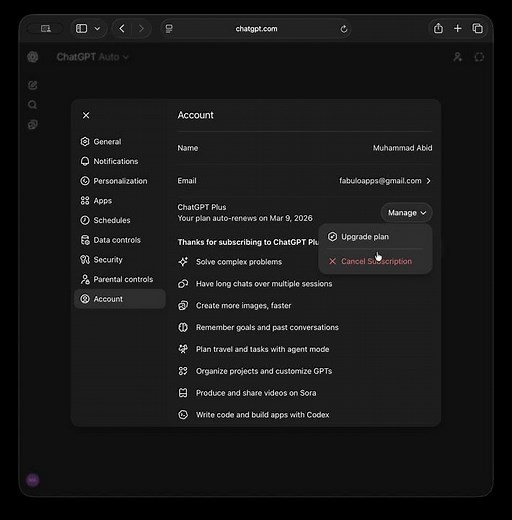The image size is (512, 520).
Task: Click the chatgpt.com address bar
Action: 256,29
